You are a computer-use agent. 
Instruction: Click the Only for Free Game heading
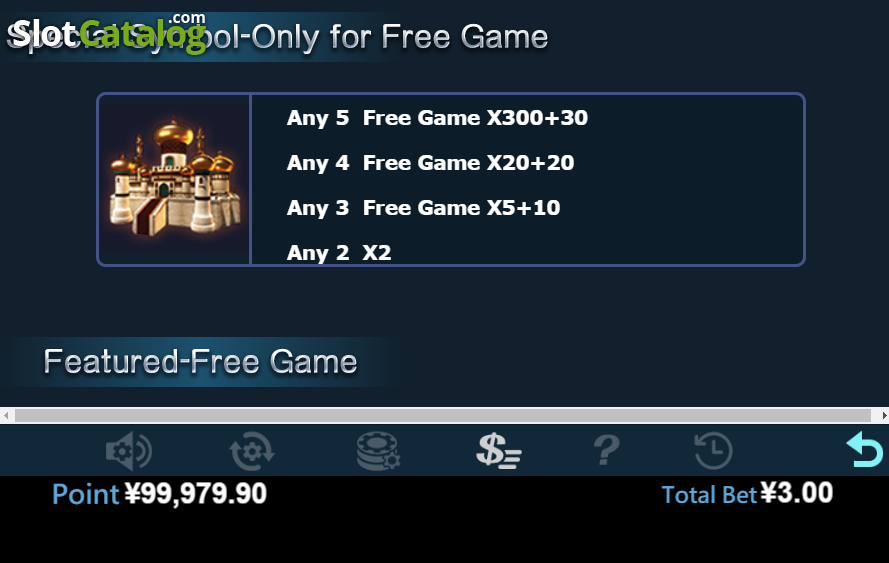(399, 37)
